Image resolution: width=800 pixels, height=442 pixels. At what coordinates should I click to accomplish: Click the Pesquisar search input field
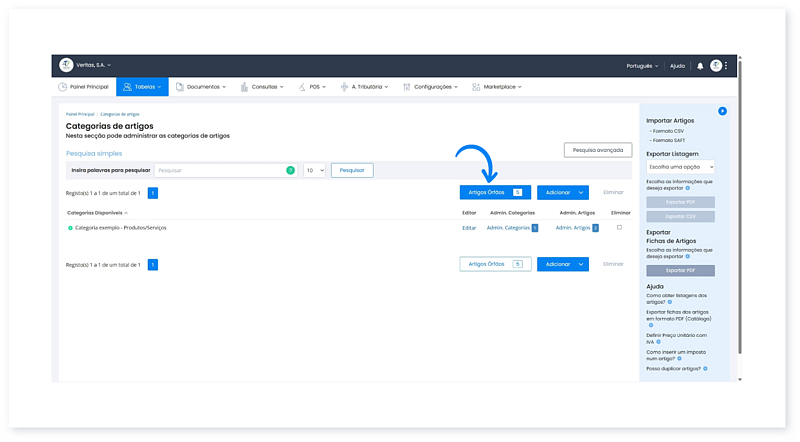220,171
